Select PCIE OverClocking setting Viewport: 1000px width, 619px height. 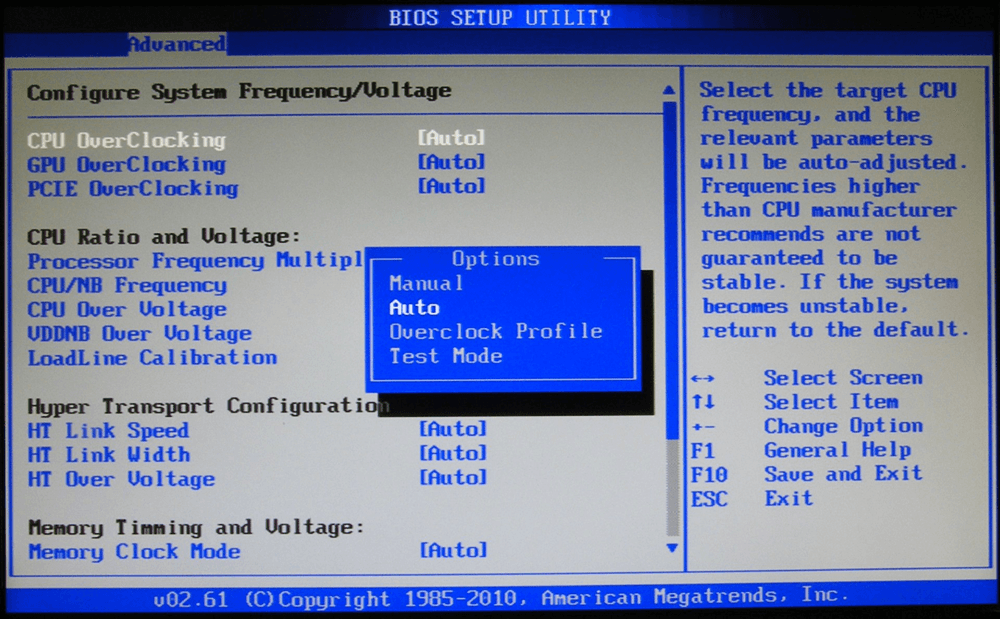pos(133,189)
